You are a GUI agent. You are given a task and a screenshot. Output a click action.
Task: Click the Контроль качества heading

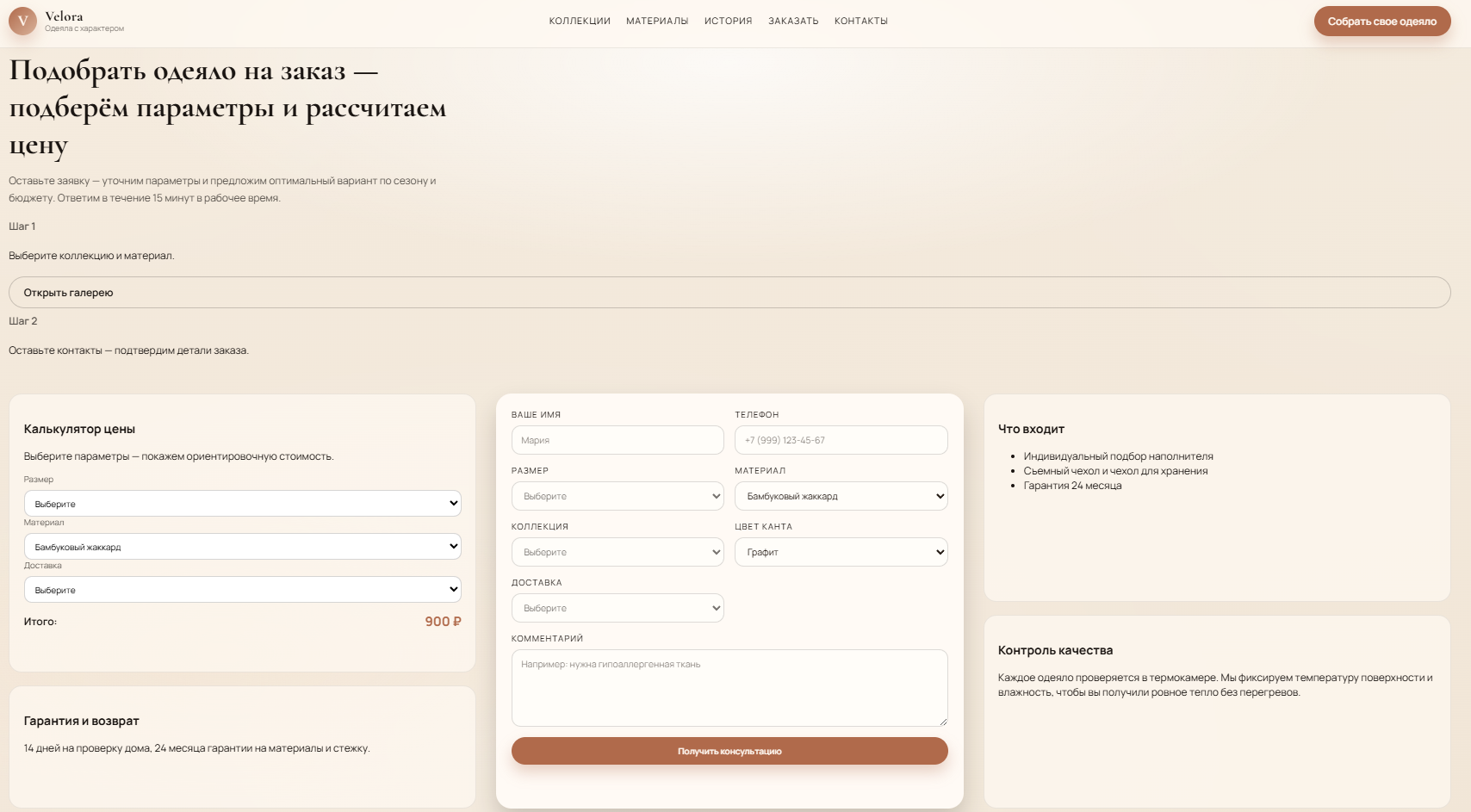(1055, 650)
